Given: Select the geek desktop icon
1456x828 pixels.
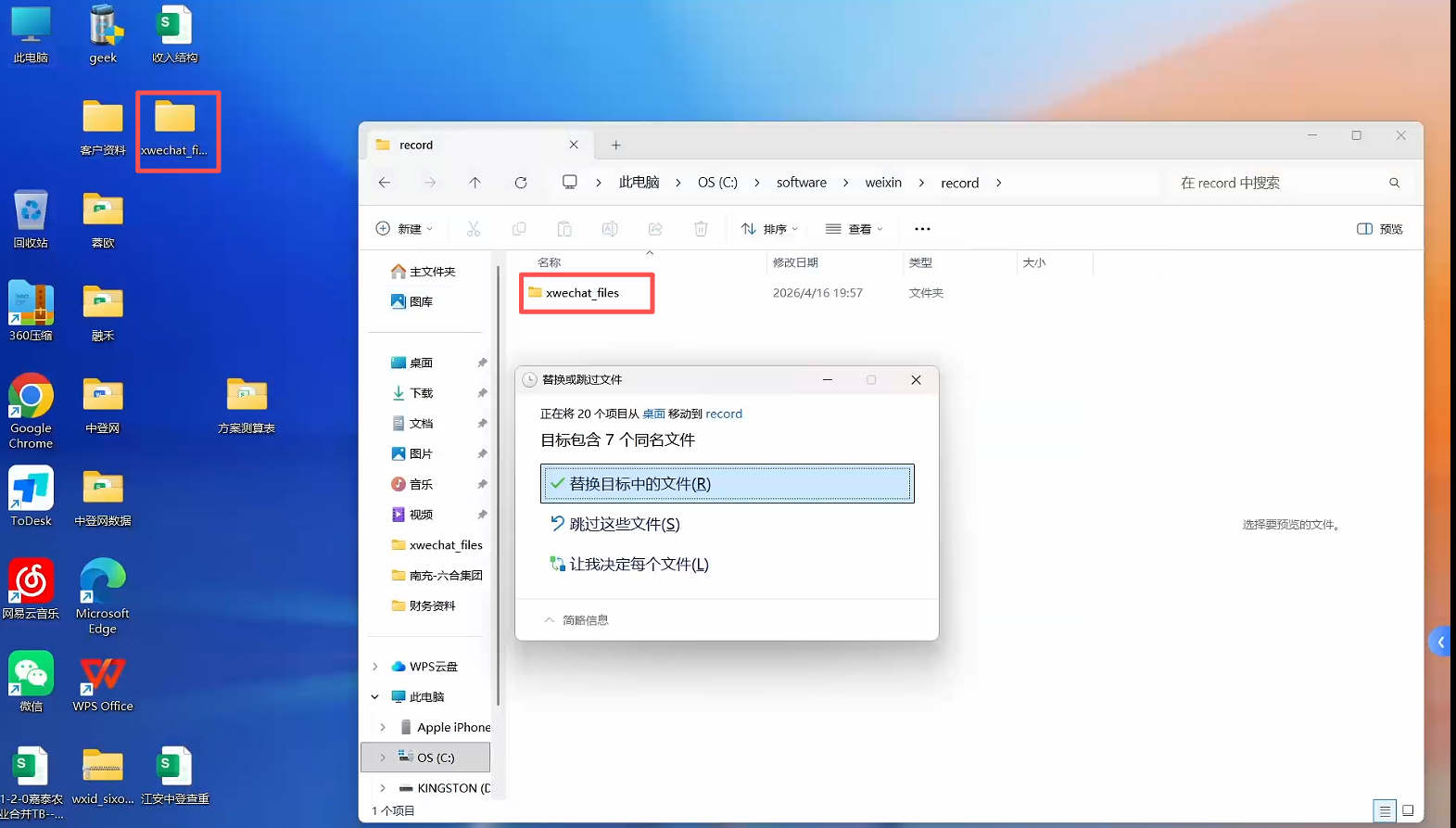Looking at the screenshot, I should [x=103, y=34].
